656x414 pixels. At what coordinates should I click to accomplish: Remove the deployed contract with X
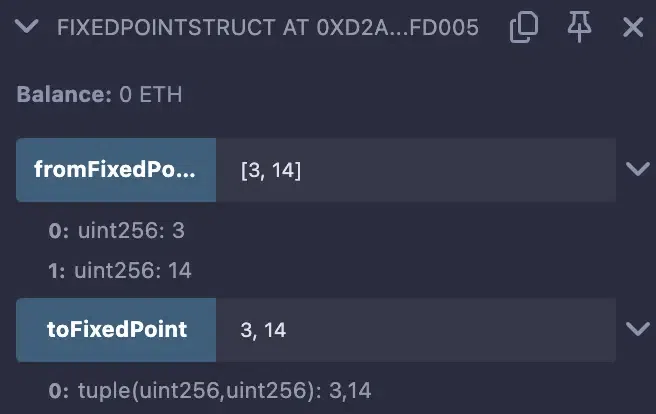click(x=632, y=28)
